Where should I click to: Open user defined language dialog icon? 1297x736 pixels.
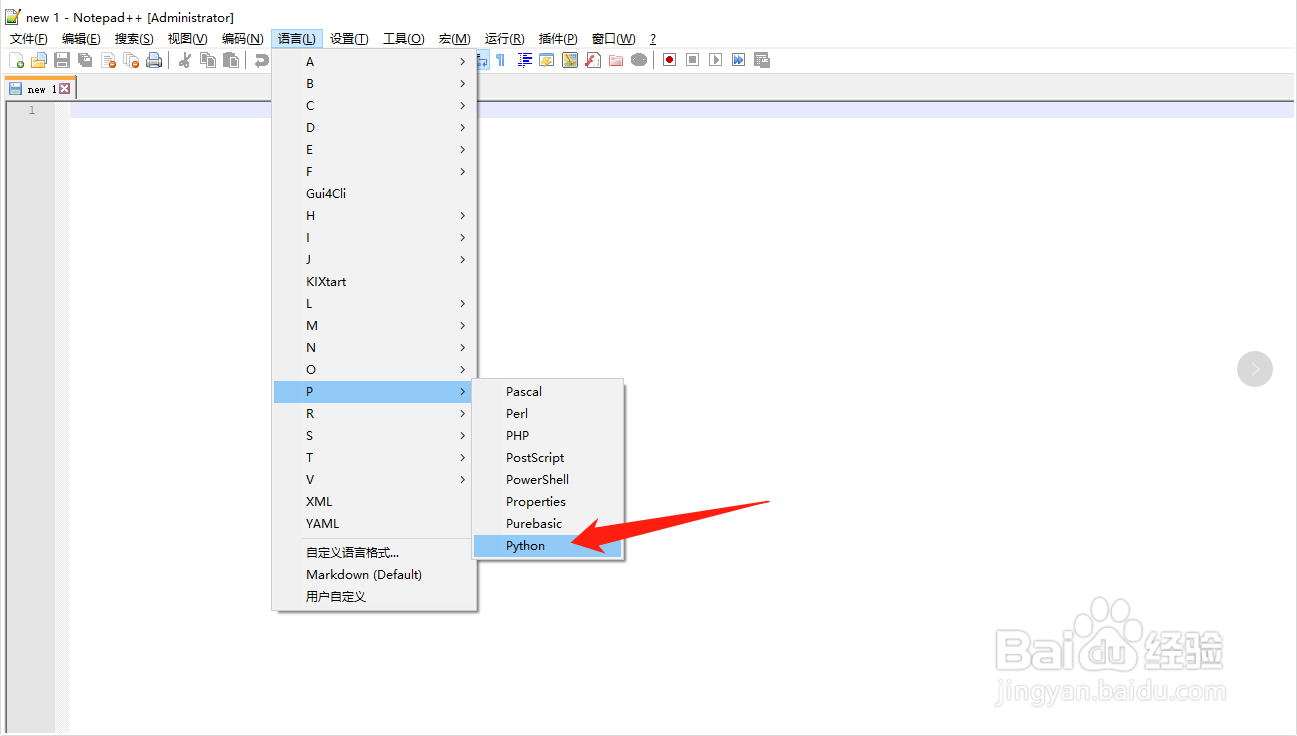click(547, 60)
